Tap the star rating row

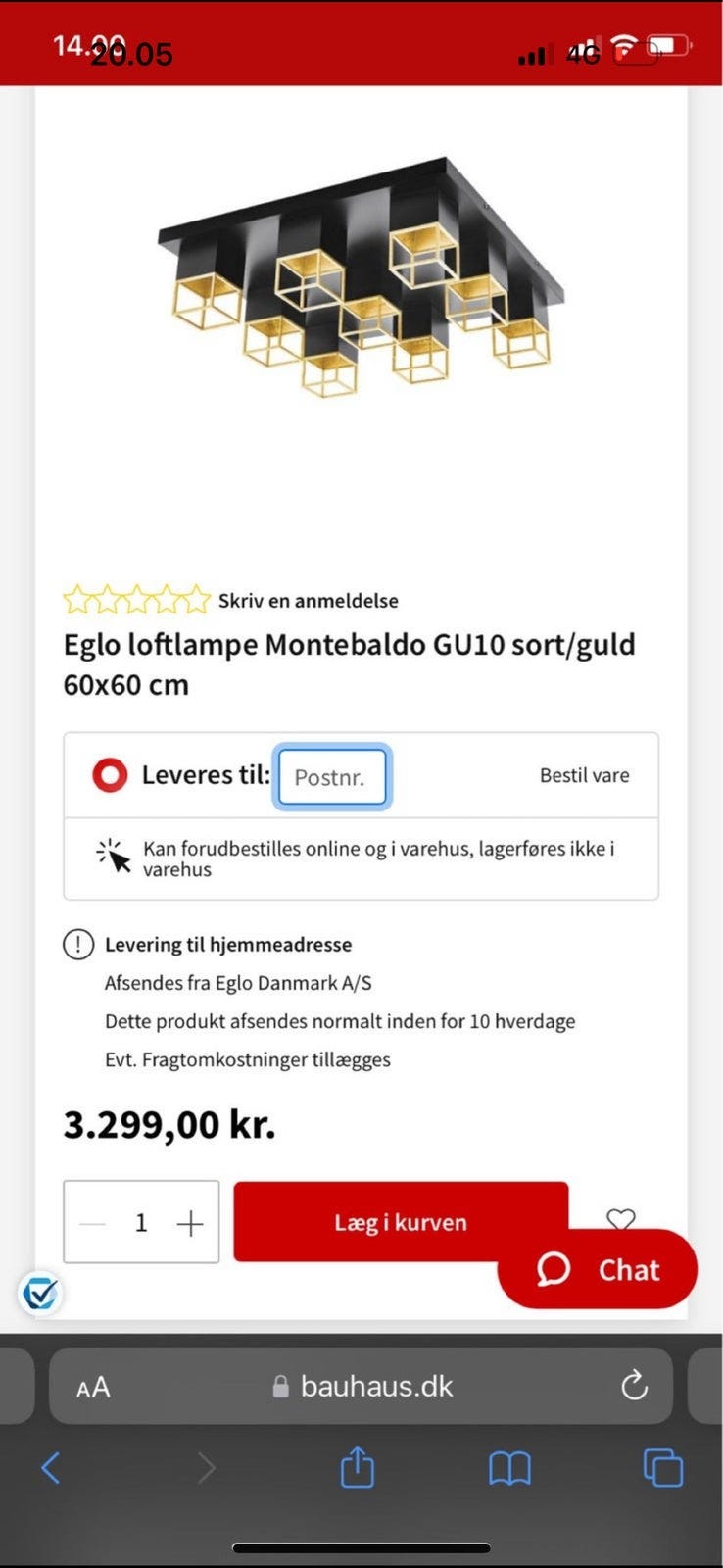(136, 599)
